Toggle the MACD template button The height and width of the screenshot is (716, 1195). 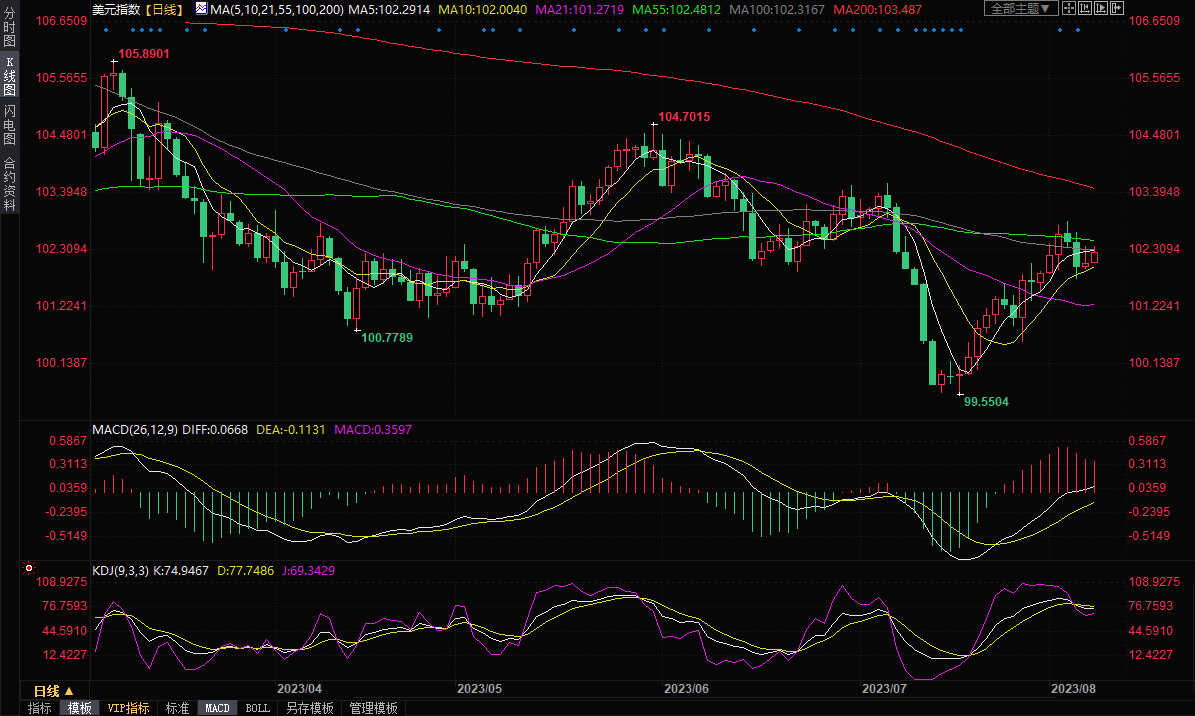pyautogui.click(x=217, y=708)
